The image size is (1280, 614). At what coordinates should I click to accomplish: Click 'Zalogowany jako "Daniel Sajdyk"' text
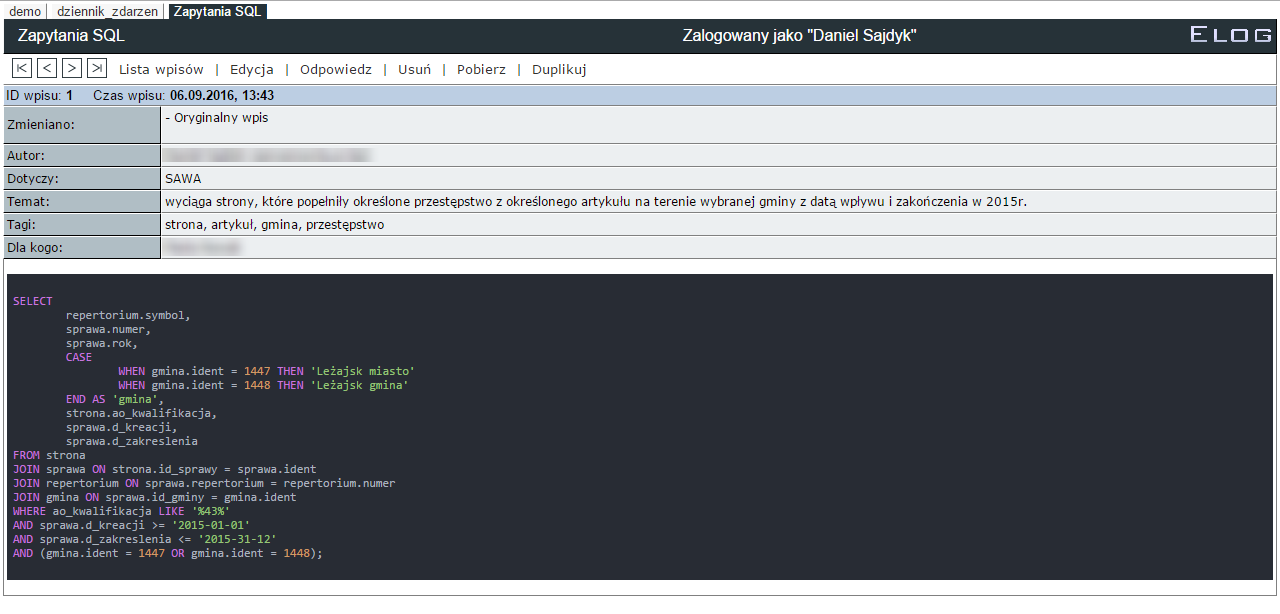tap(800, 35)
